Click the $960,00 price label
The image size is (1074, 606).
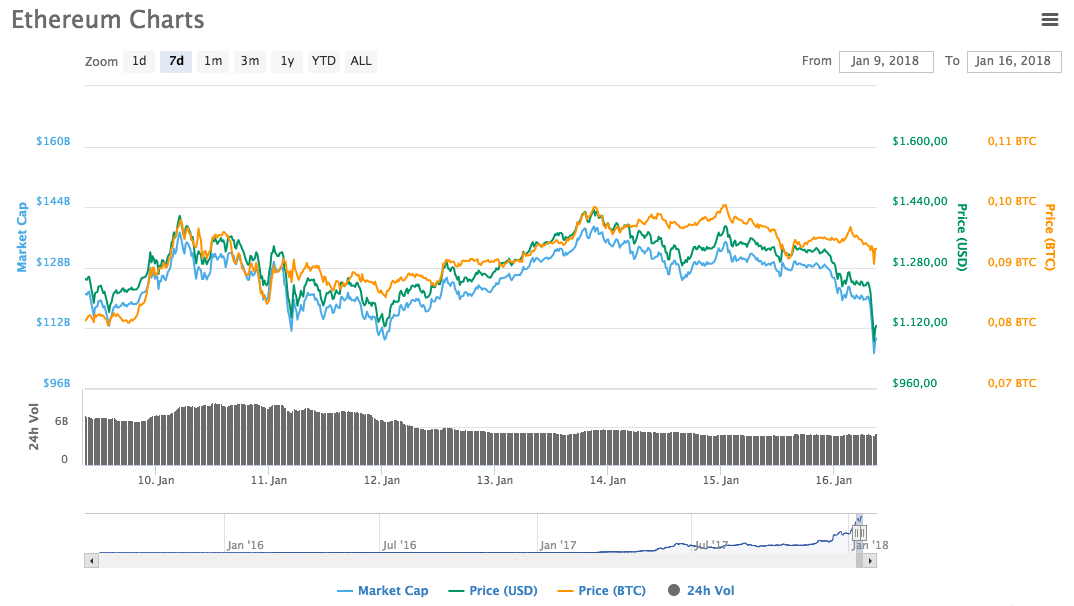point(914,383)
